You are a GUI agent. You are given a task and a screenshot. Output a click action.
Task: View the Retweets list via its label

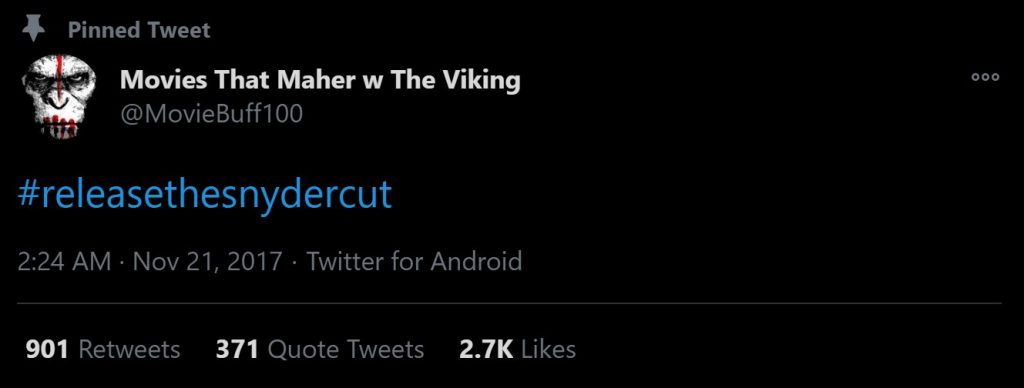(x=129, y=349)
